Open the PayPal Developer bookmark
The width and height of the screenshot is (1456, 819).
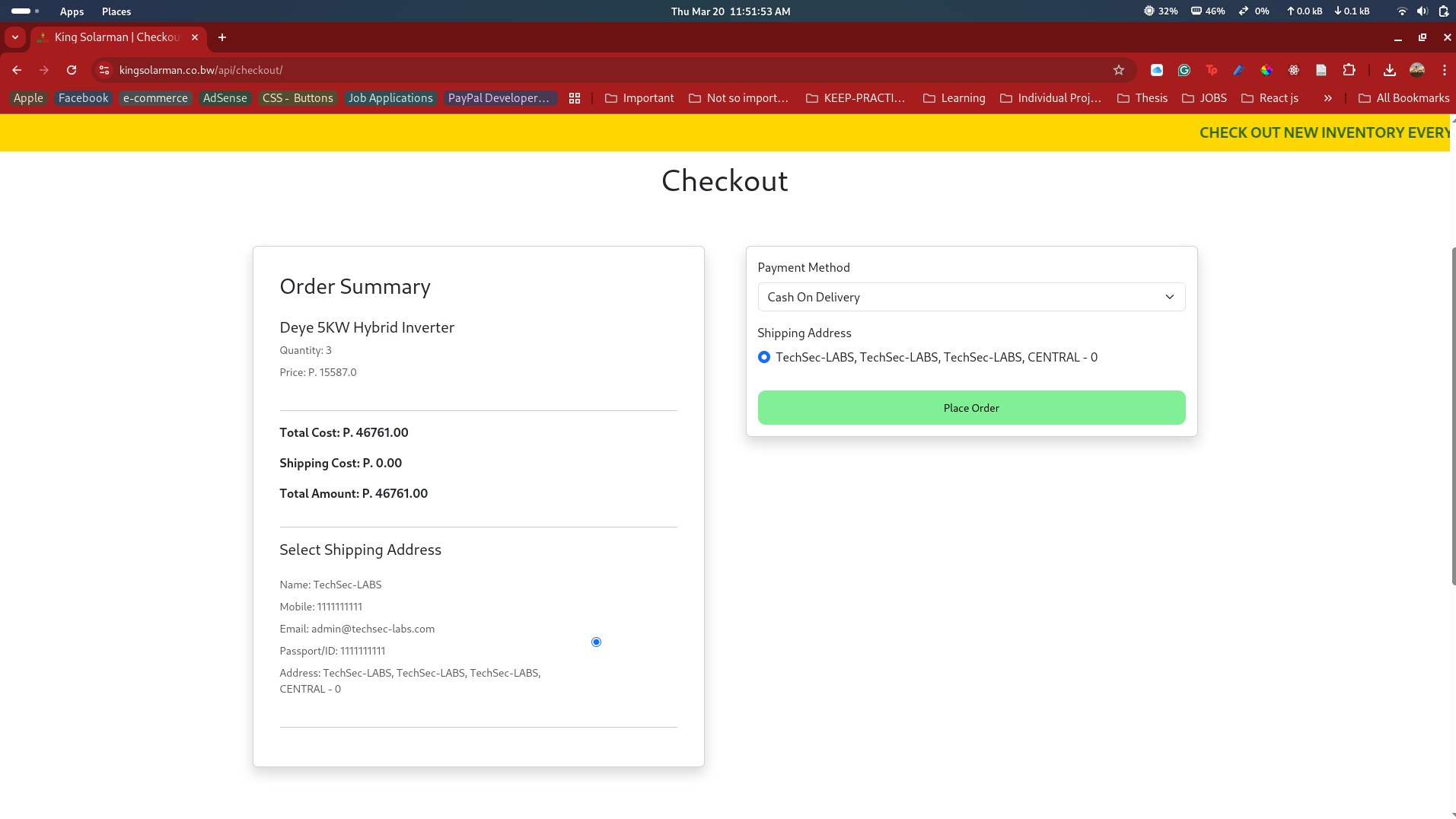pyautogui.click(x=499, y=98)
